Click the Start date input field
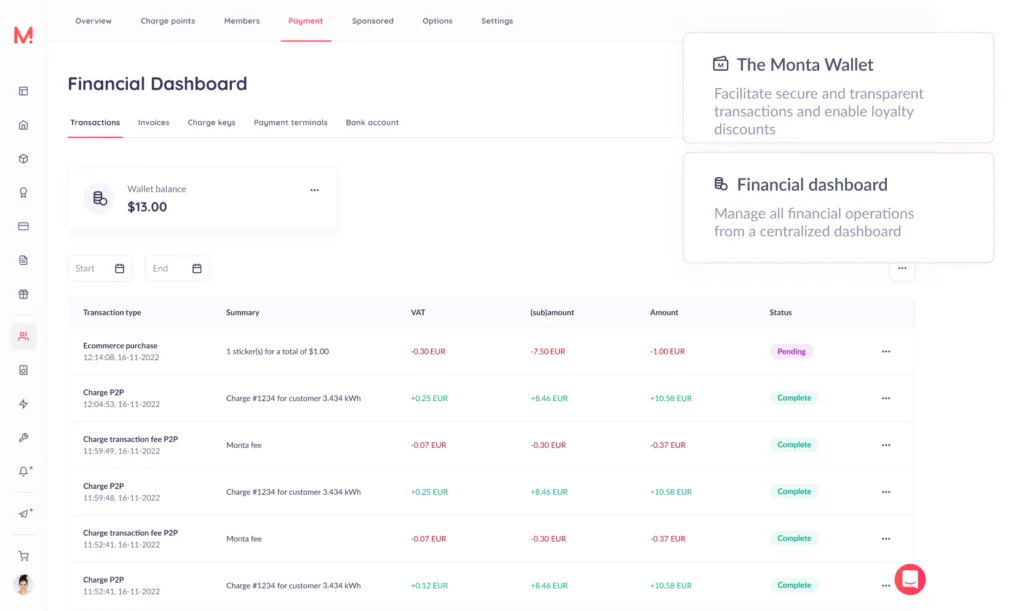 click(x=100, y=268)
